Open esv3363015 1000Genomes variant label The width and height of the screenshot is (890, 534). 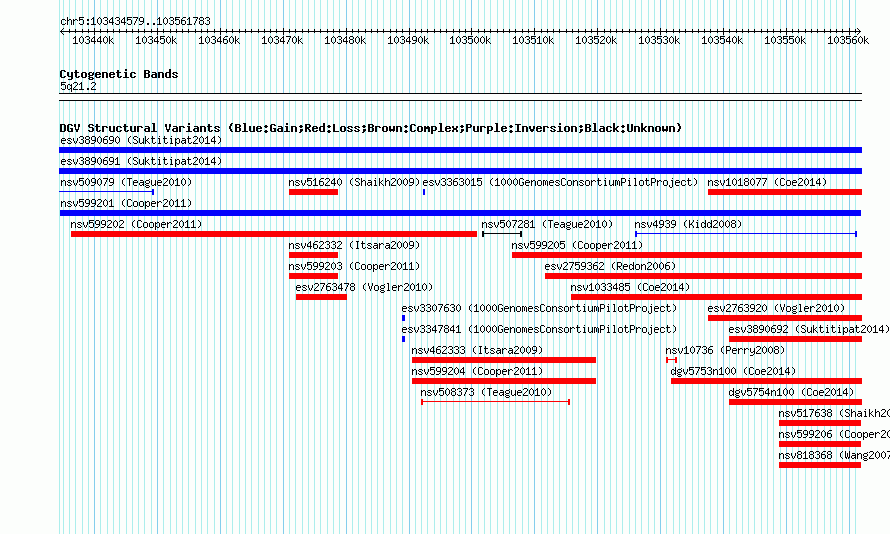(x=560, y=182)
